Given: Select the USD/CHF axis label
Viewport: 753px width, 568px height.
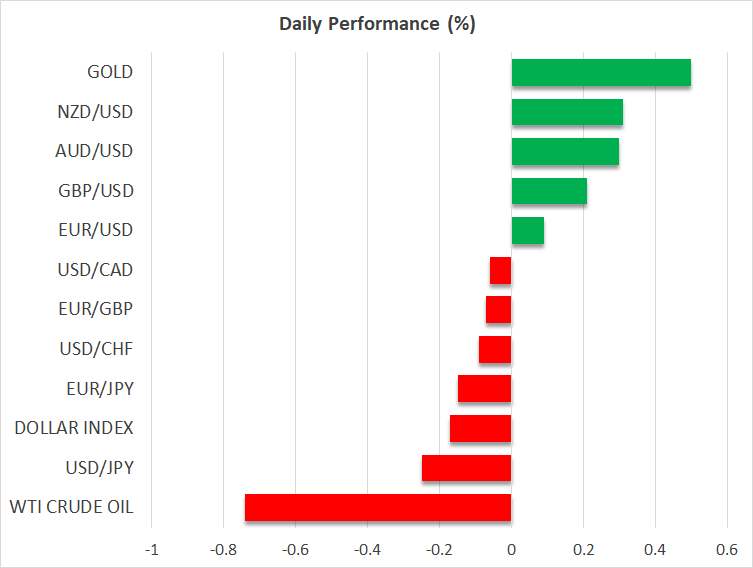Looking at the screenshot, I should 97,349.
